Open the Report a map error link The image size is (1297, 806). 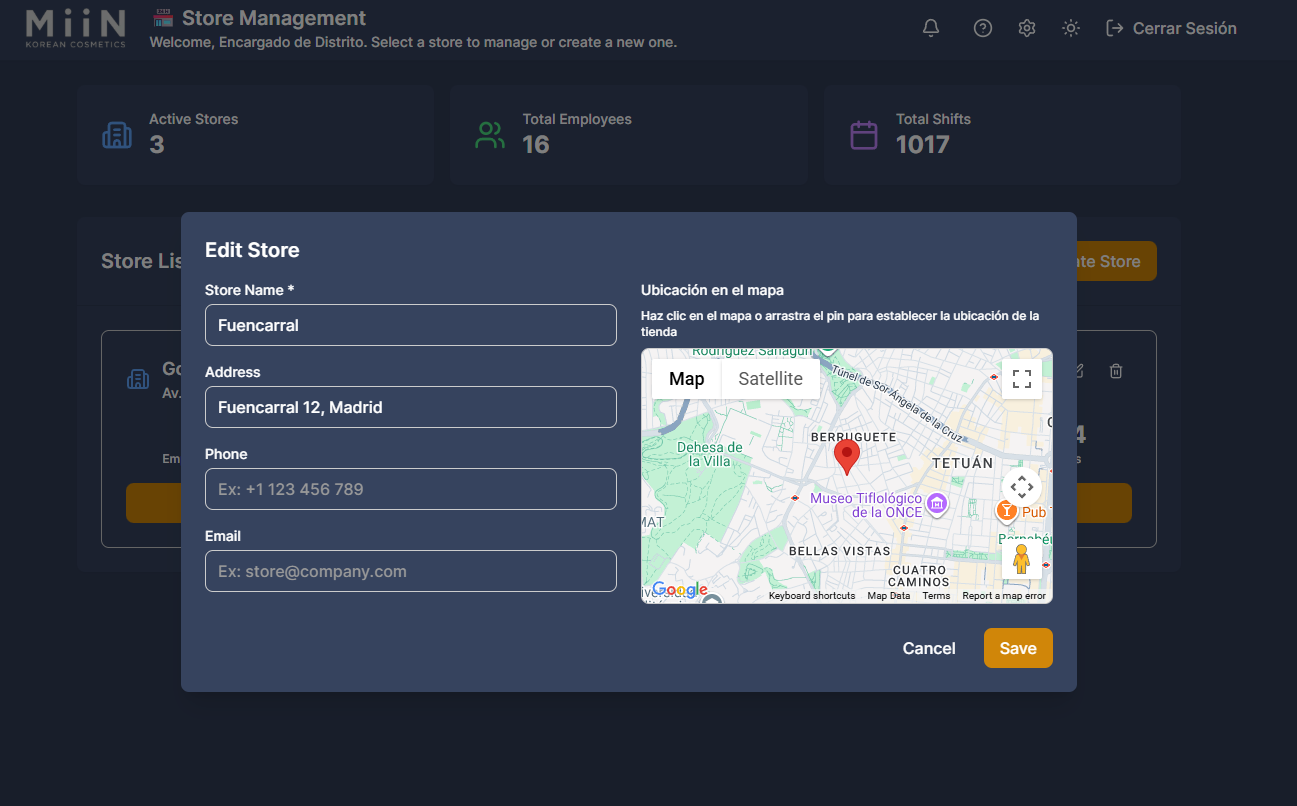[1004, 595]
